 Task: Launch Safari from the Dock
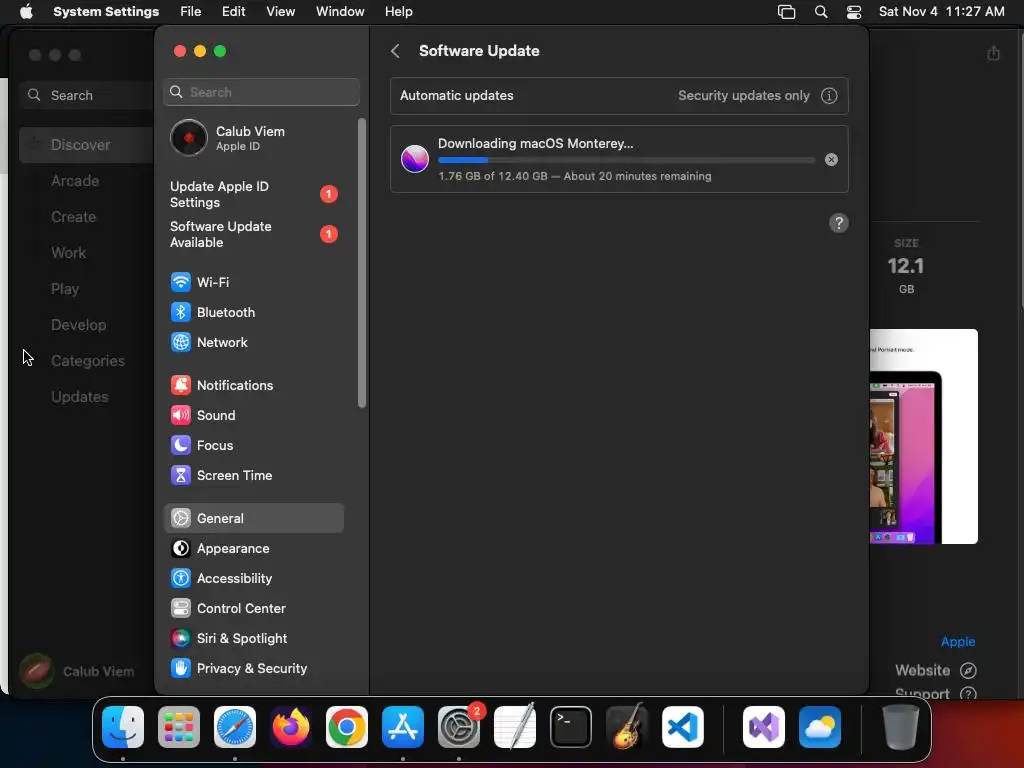click(235, 727)
